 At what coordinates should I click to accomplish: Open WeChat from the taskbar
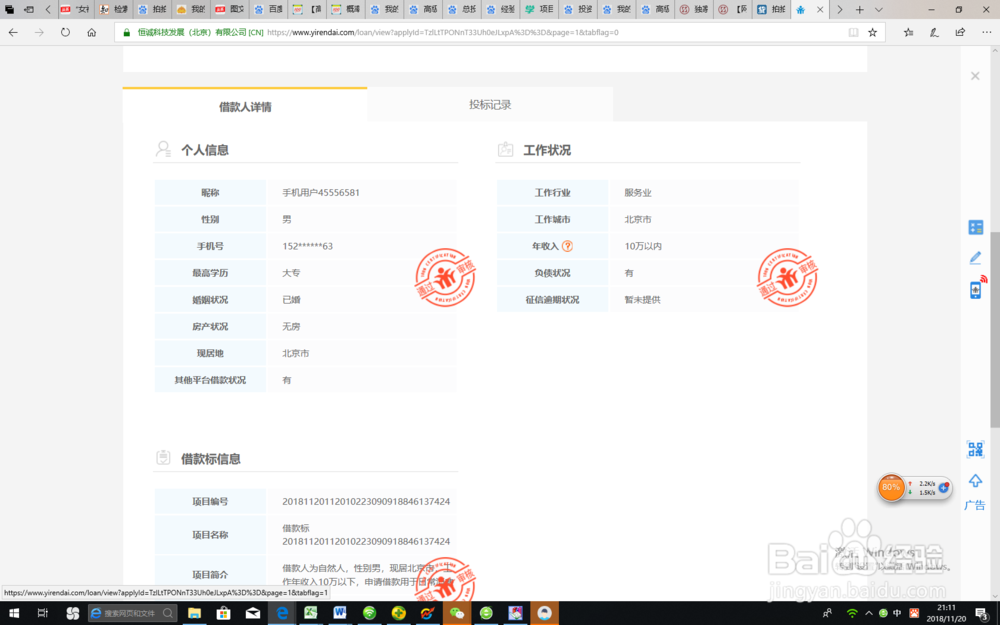click(457, 612)
